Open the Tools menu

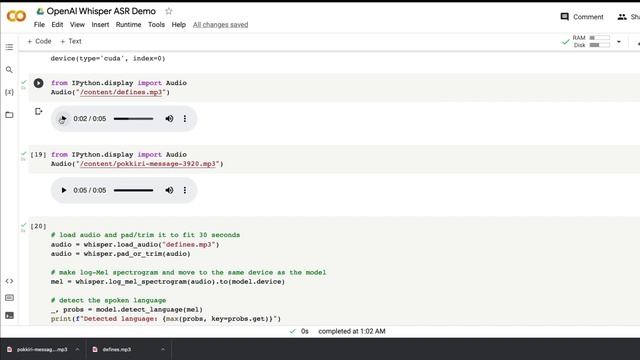click(x=156, y=25)
